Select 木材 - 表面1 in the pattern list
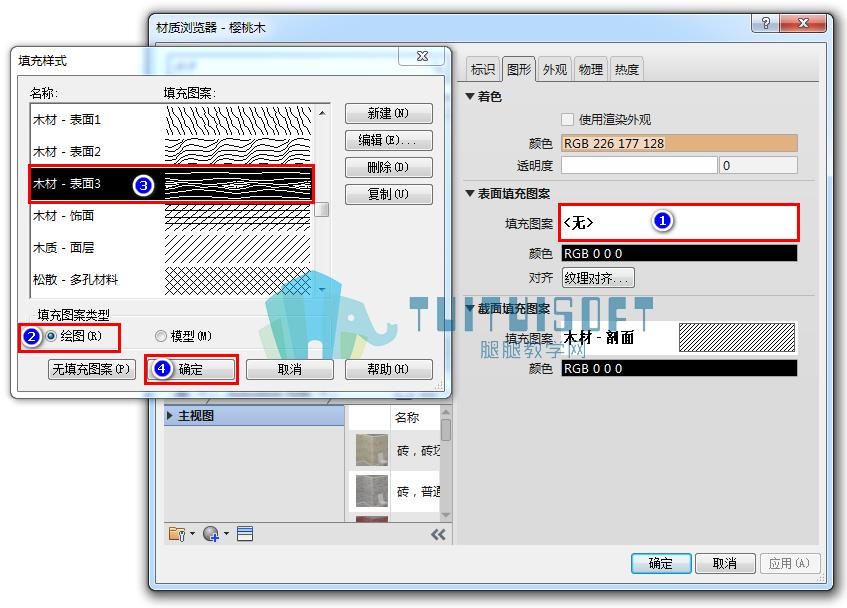The image size is (847, 608). tap(172, 120)
